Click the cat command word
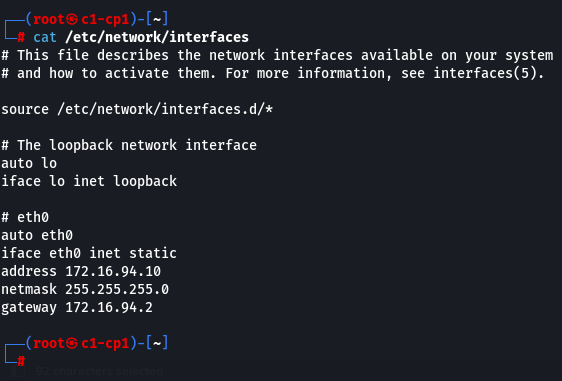Screen dimensions: 562x381 45,37
